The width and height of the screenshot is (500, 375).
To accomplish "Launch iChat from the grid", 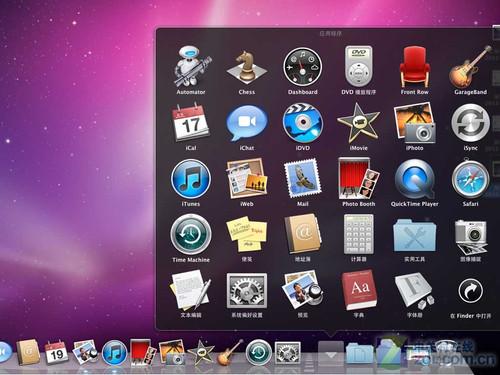I will tap(247, 123).
